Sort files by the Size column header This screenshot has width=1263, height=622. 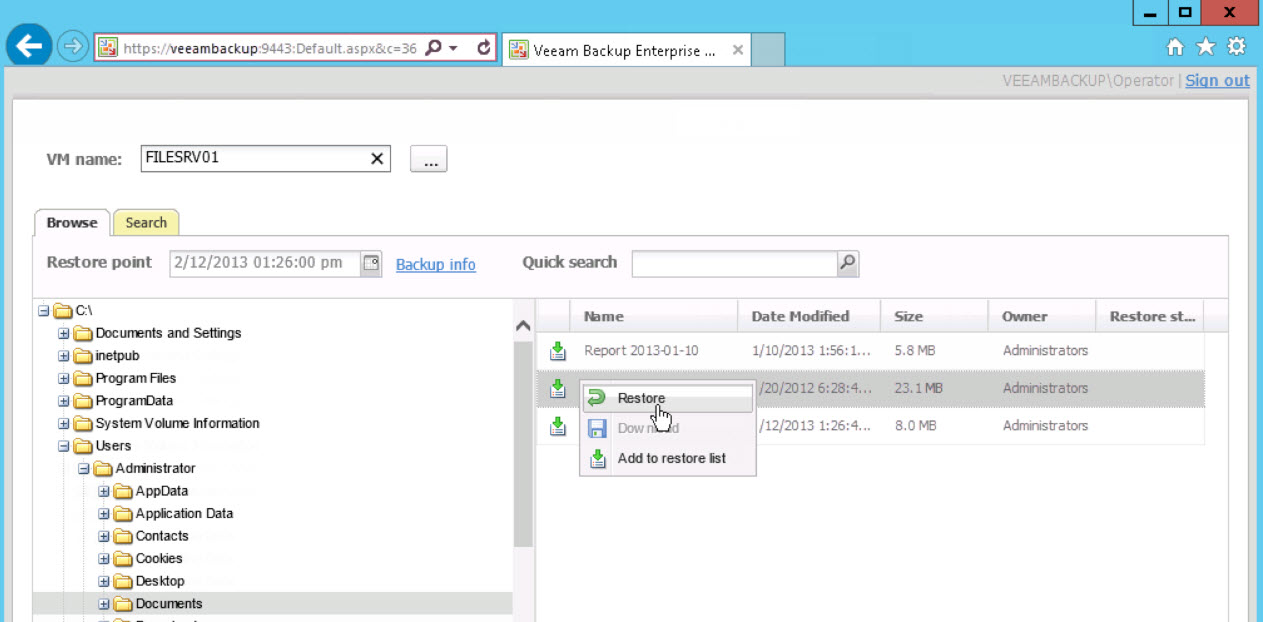[x=934, y=316]
